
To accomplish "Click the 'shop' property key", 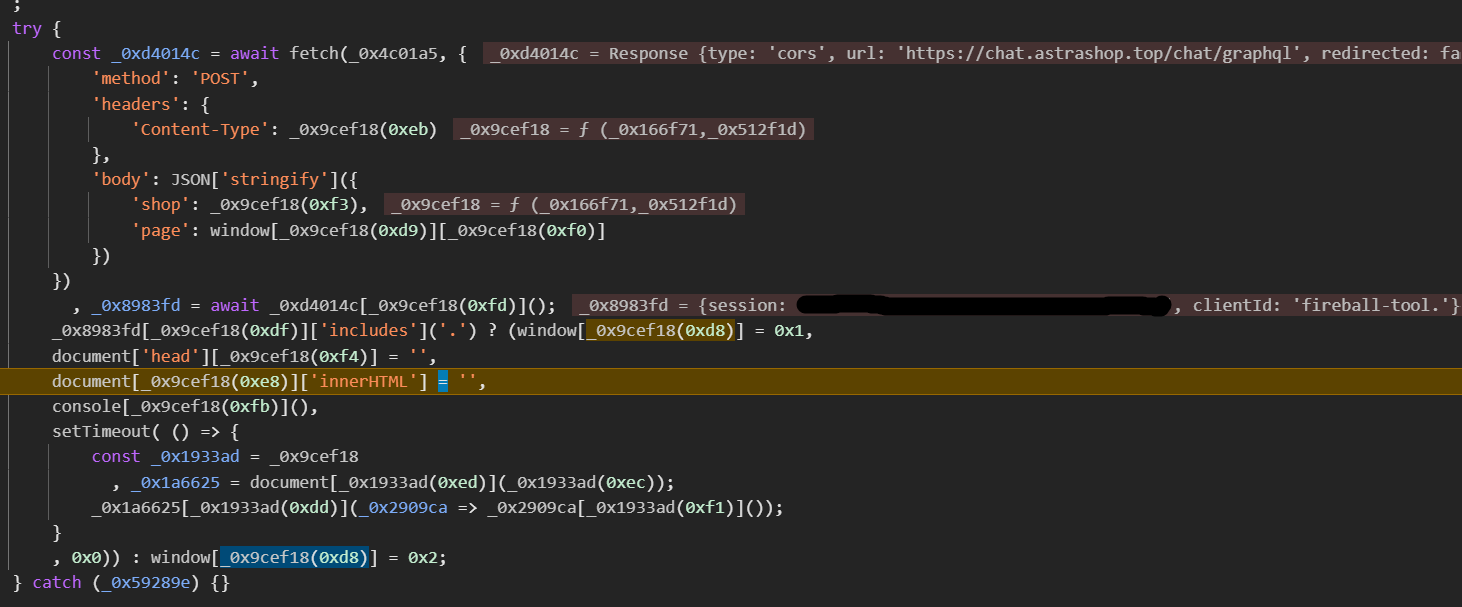I will (x=161, y=204).
